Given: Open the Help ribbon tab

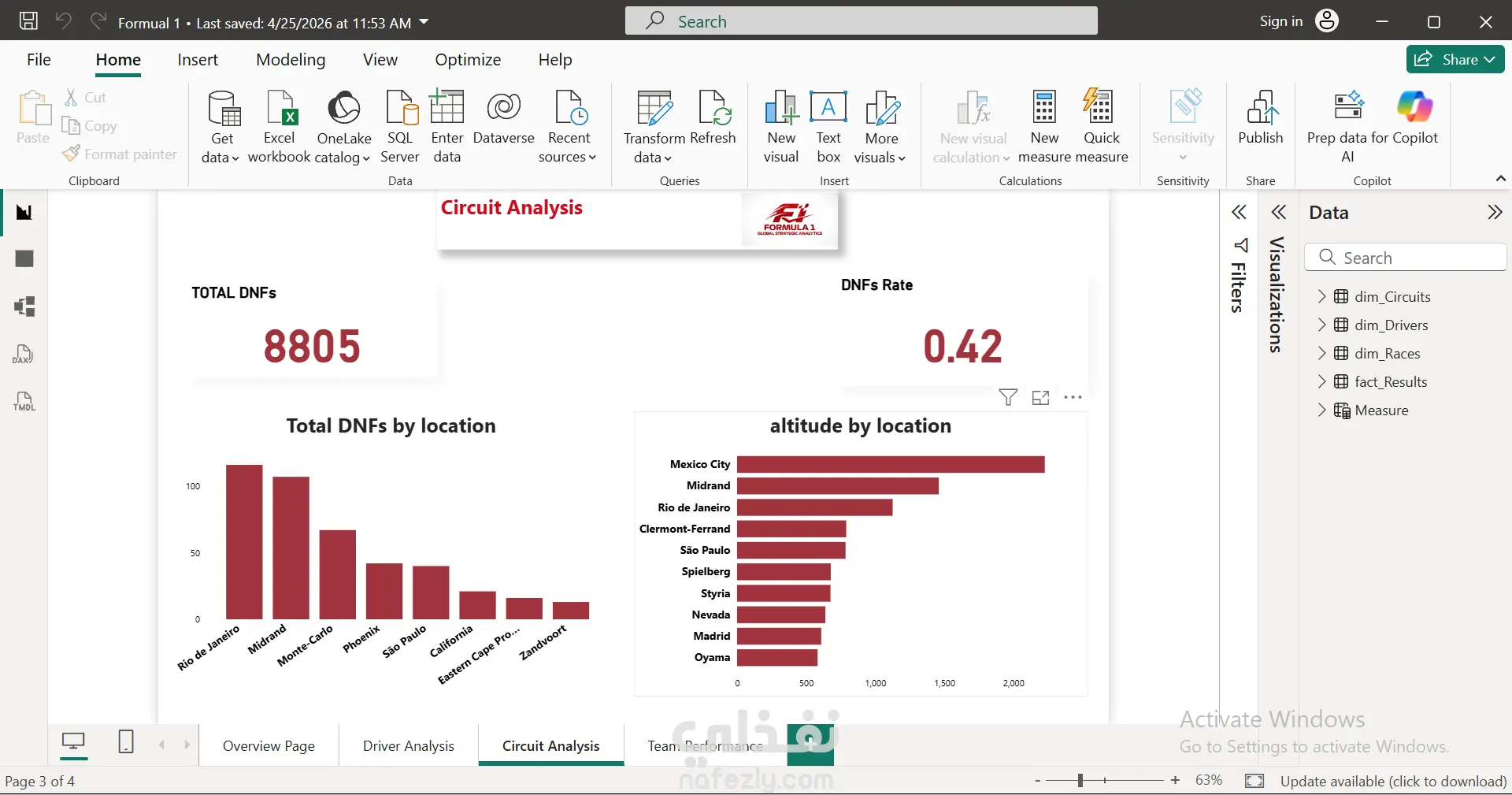Looking at the screenshot, I should 555,59.
